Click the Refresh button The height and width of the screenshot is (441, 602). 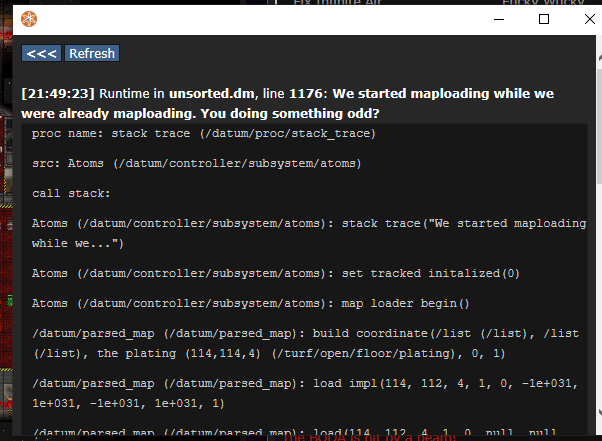click(92, 53)
